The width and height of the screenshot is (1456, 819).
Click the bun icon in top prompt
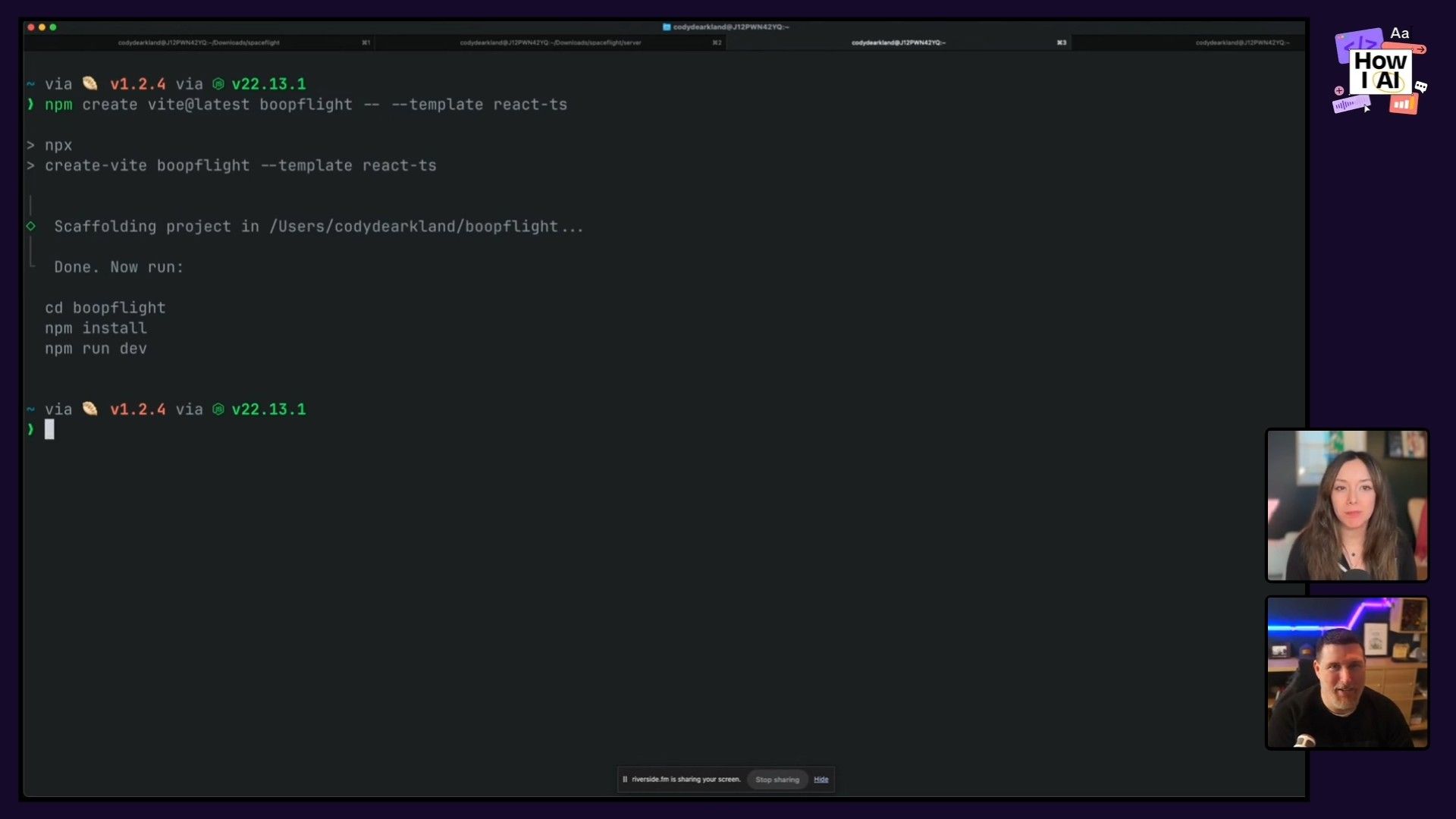click(x=90, y=83)
